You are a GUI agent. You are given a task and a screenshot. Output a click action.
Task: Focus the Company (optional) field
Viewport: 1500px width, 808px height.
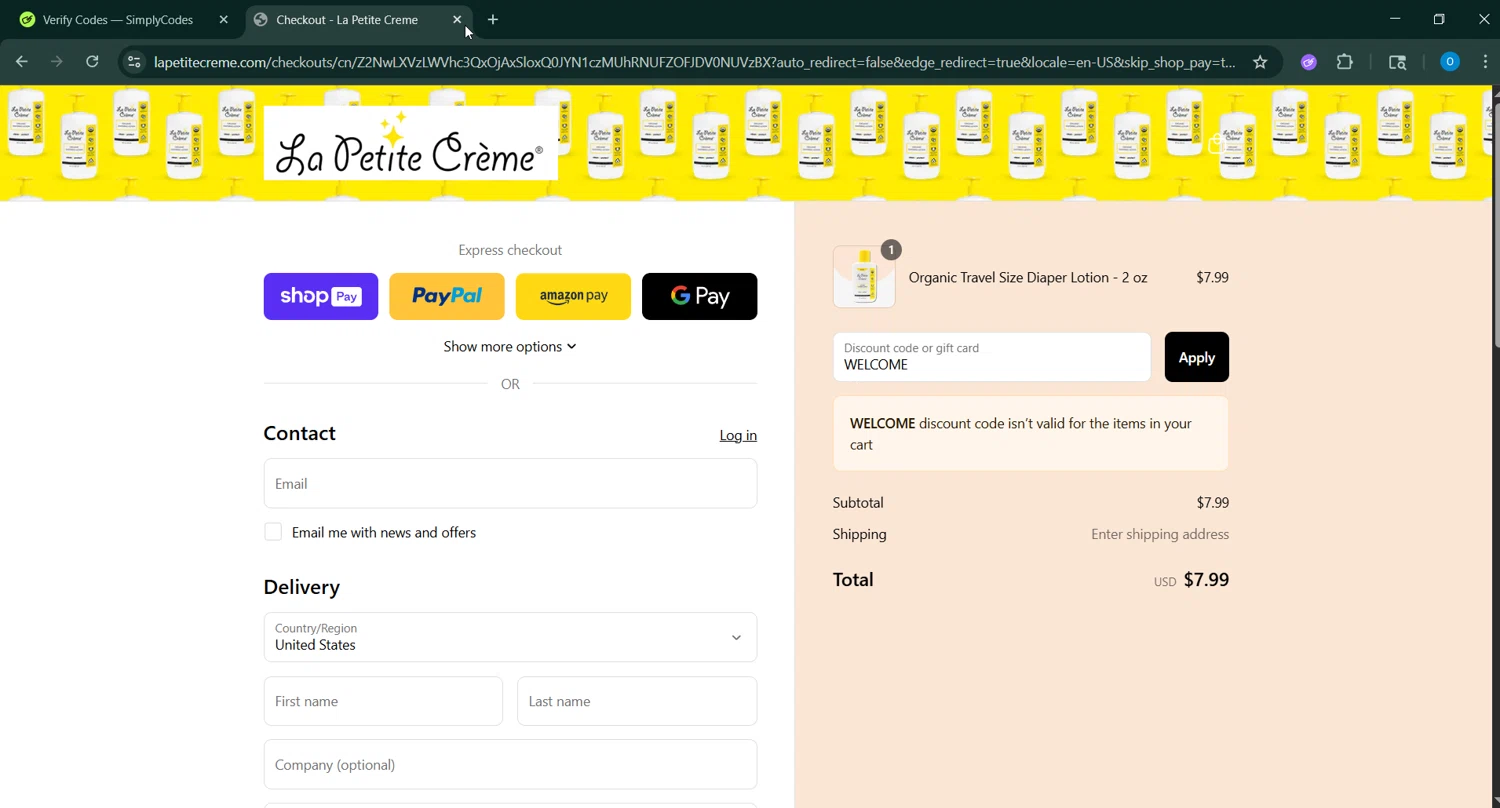pos(510,765)
